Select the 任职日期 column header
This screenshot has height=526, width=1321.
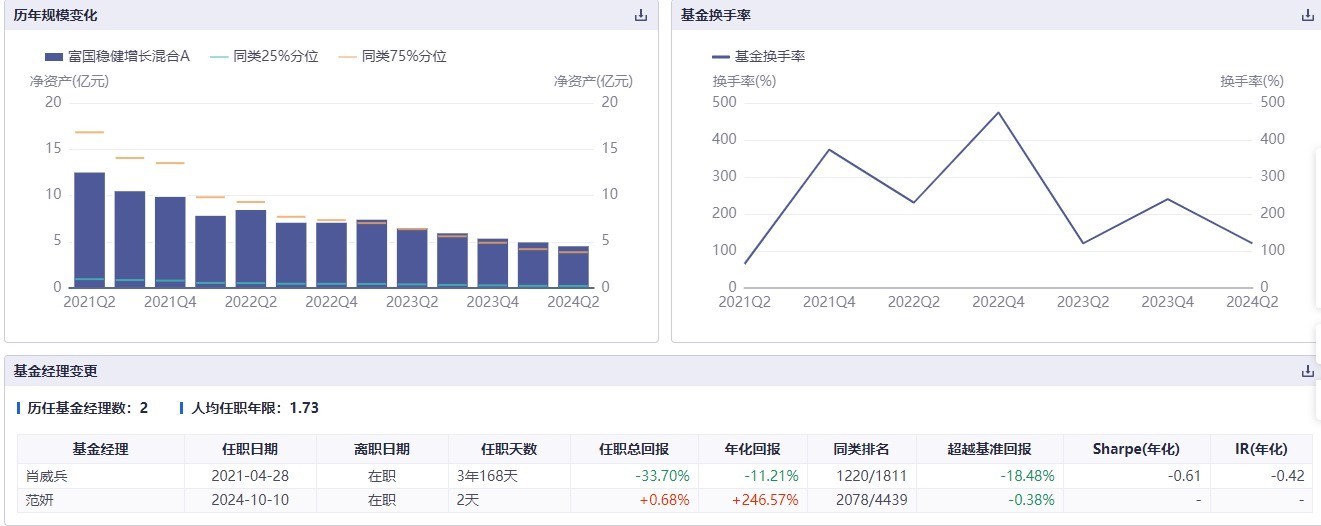click(x=249, y=449)
